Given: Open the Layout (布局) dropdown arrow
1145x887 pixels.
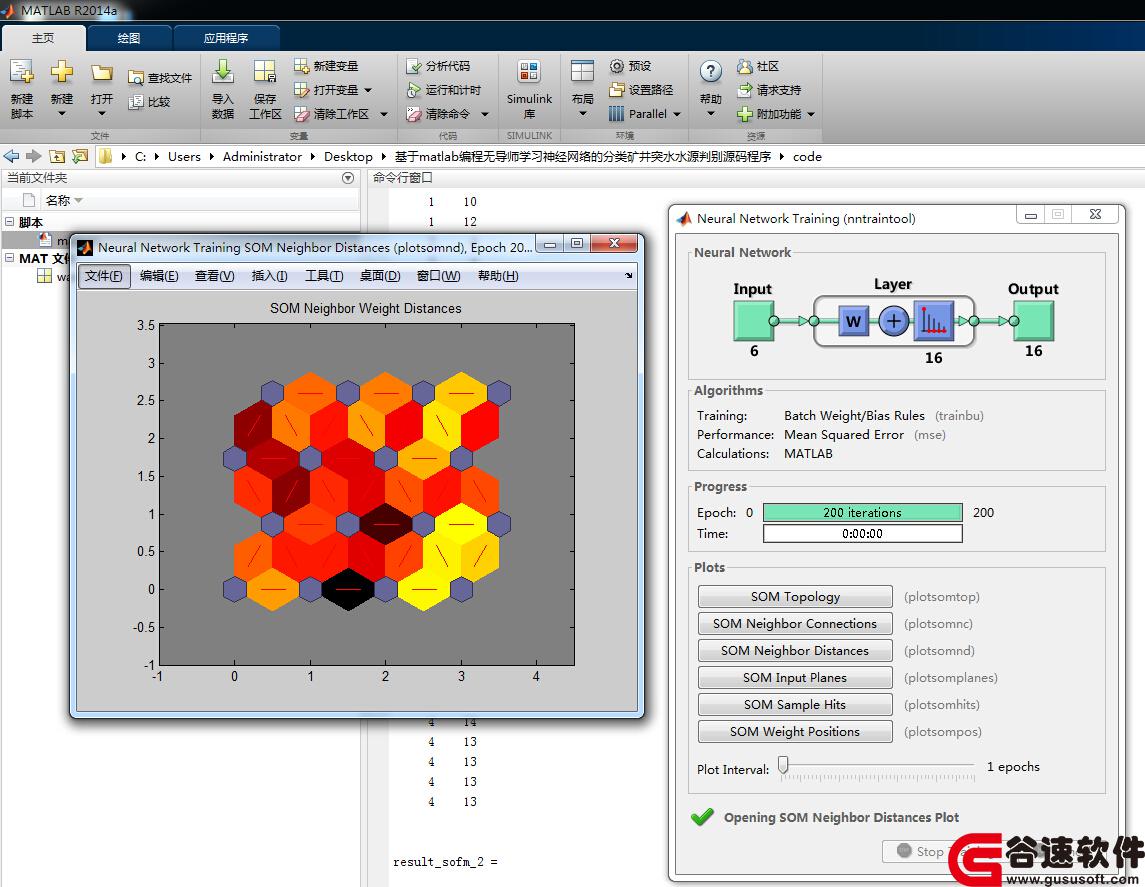Looking at the screenshot, I should click(x=582, y=114).
